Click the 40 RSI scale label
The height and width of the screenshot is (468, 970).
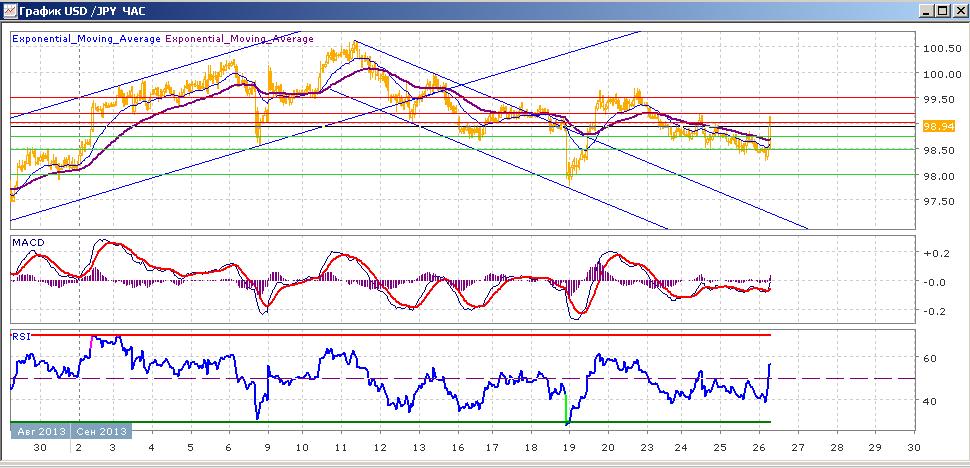932,401
